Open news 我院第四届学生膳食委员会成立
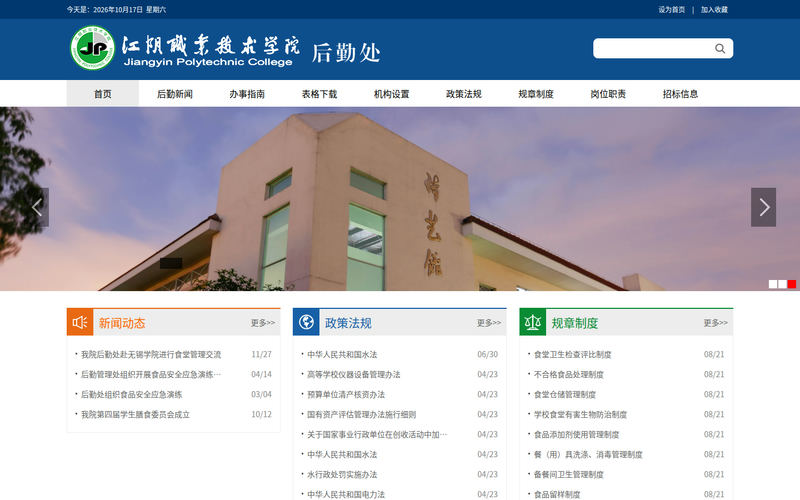This screenshot has height=500, width=800. (x=136, y=414)
